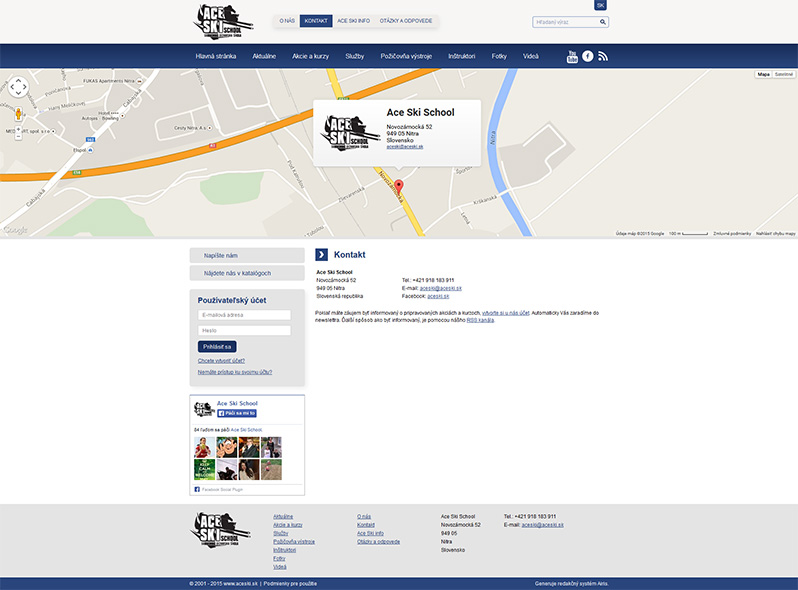Click Chcete vytvoriť účet link
Viewport: 798px width, 590px height.
[x=221, y=361]
